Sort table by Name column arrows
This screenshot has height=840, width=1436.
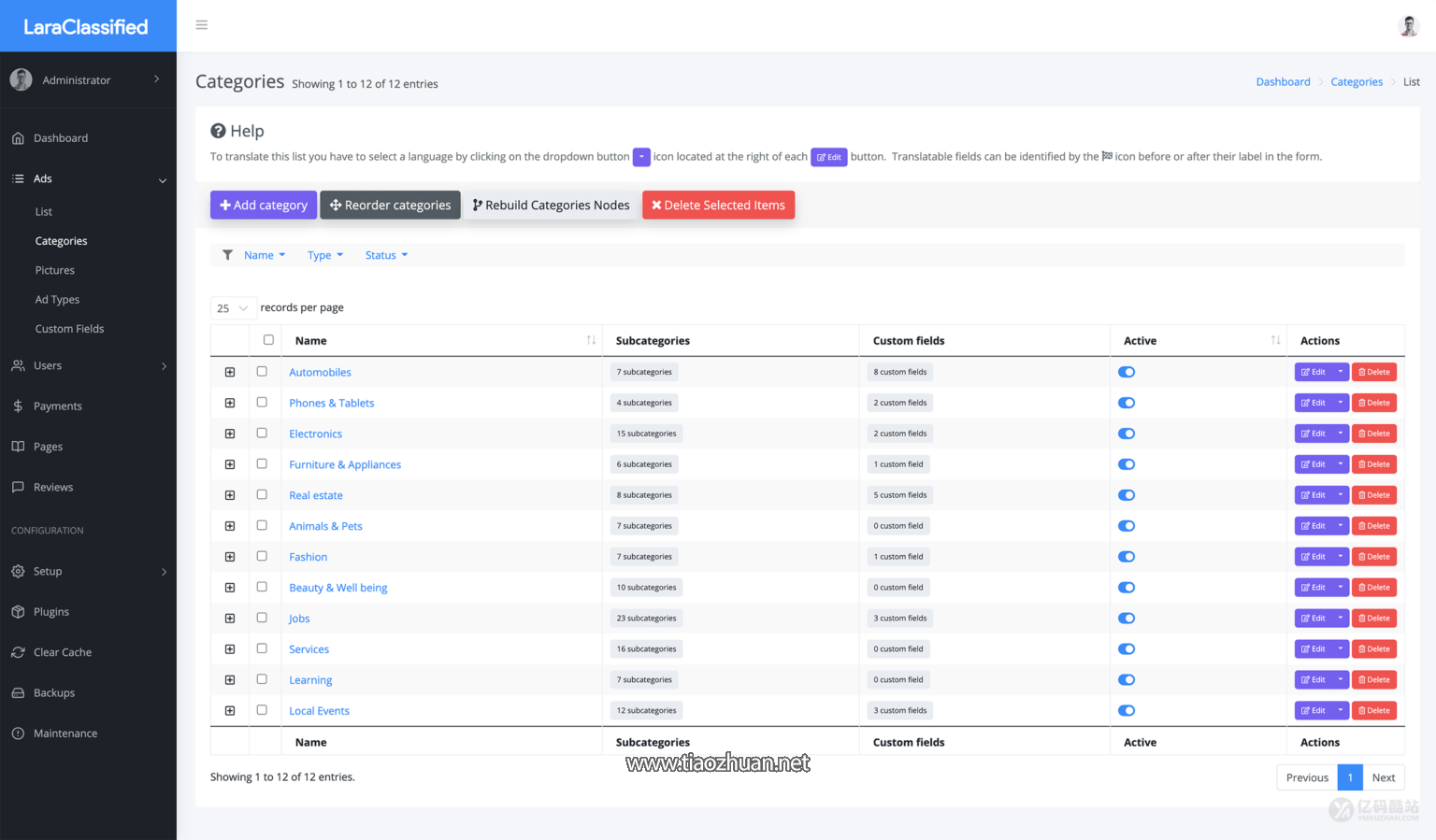[x=591, y=341]
